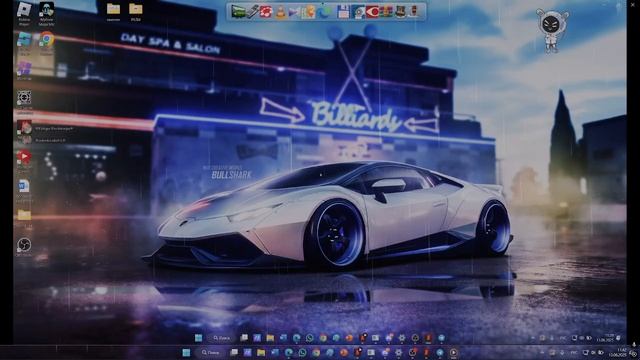The height and width of the screenshot is (360, 640).
Task: Launch the orange figure icon in the top dock
Action: point(308,12)
